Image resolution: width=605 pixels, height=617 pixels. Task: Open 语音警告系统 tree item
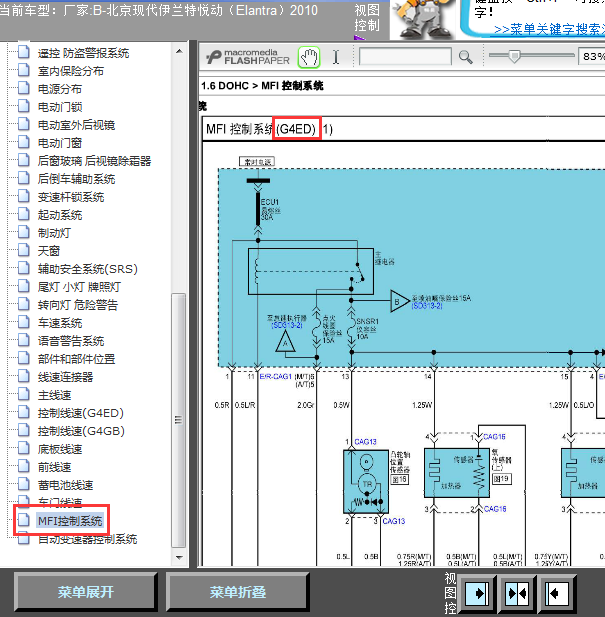click(x=71, y=341)
